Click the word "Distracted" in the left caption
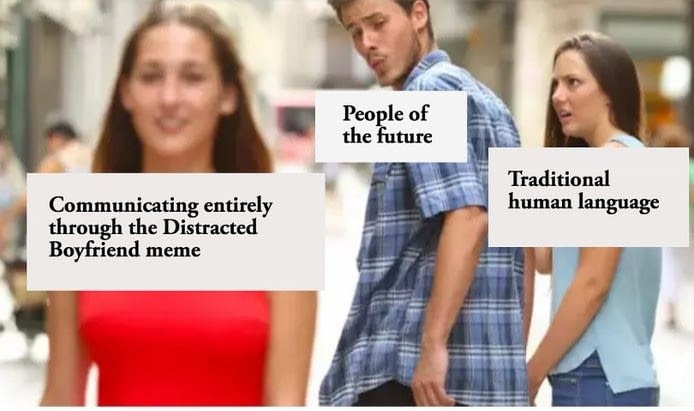 point(210,227)
